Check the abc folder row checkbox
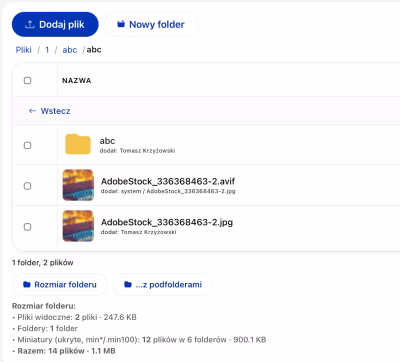The height and width of the screenshot is (362, 400). click(28, 145)
